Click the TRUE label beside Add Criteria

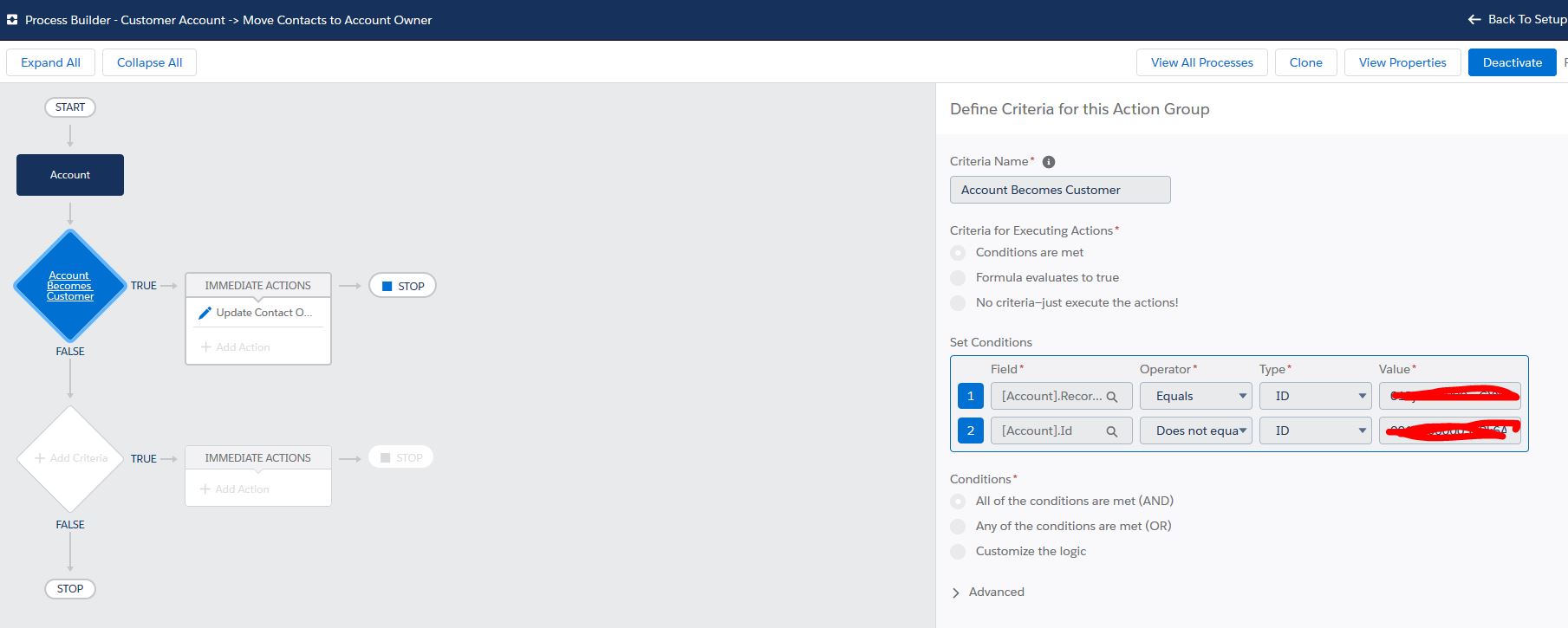coord(144,459)
